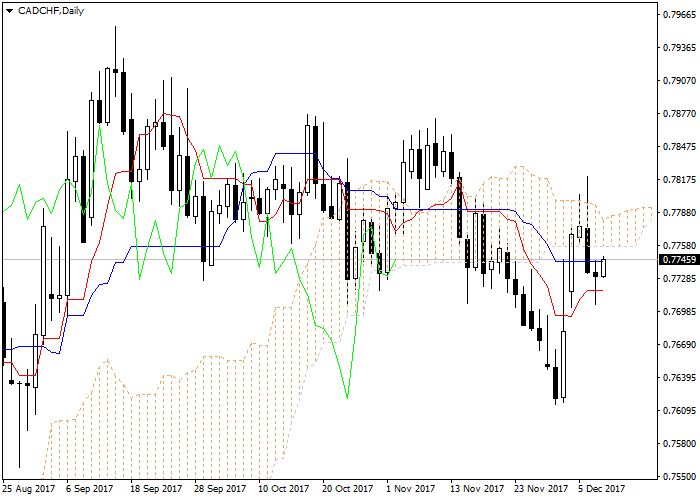Click price level 0.76690 on the scale

679,344
